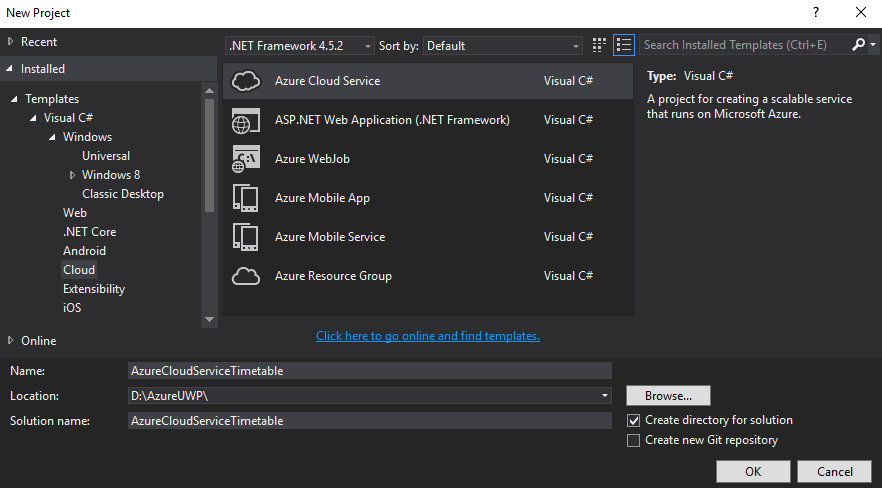Select the Azure Mobile App template name
The width and height of the screenshot is (882, 488).
pos(322,198)
